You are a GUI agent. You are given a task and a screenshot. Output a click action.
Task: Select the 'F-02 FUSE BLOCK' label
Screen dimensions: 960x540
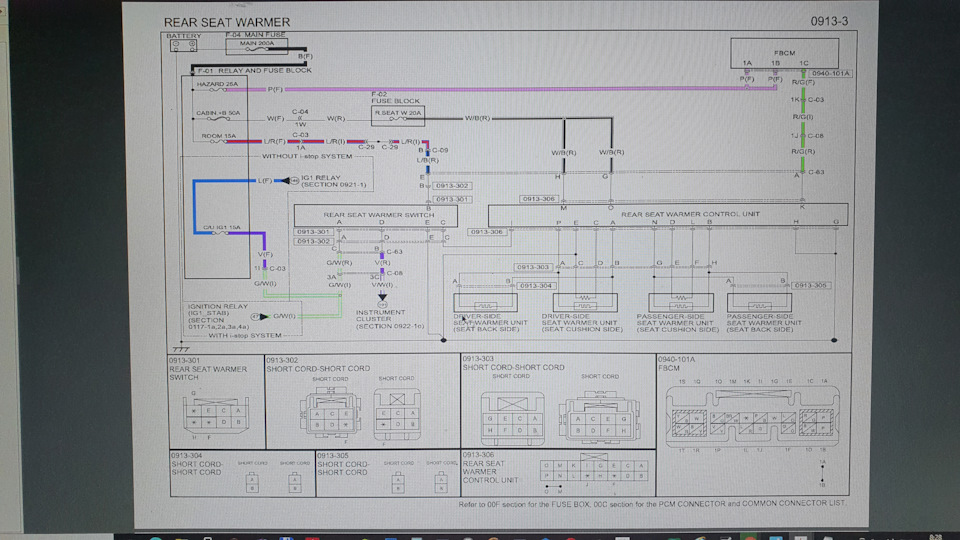click(x=396, y=97)
